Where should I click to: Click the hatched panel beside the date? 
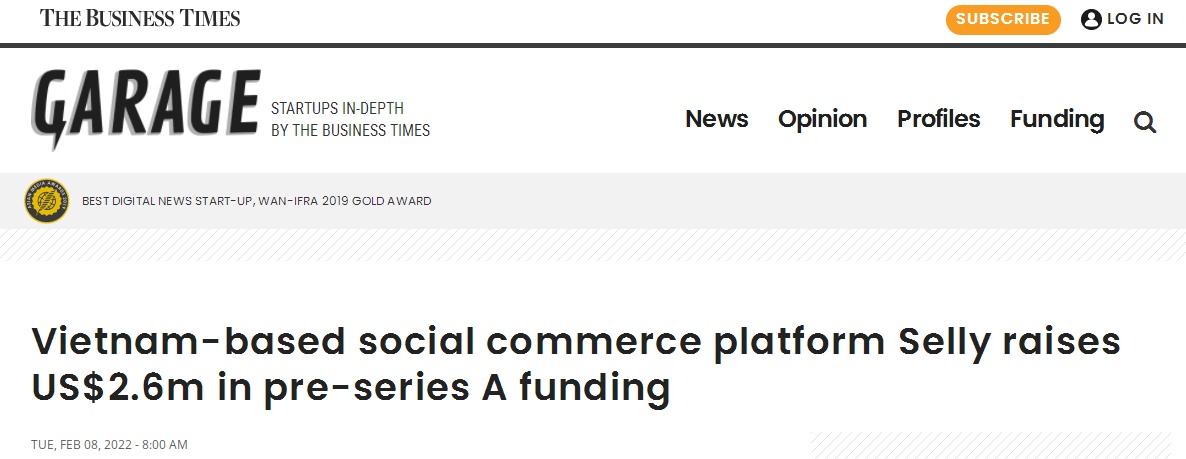[991, 445]
